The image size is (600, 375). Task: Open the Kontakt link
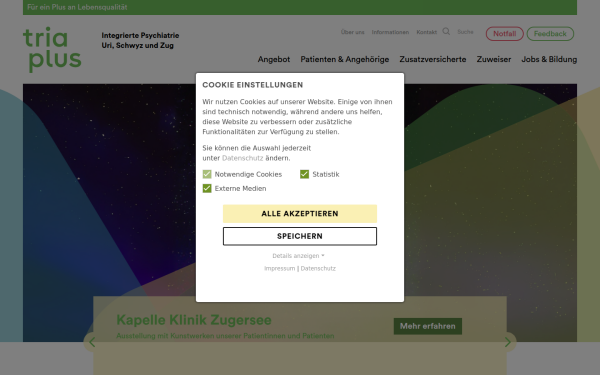pyautogui.click(x=426, y=32)
